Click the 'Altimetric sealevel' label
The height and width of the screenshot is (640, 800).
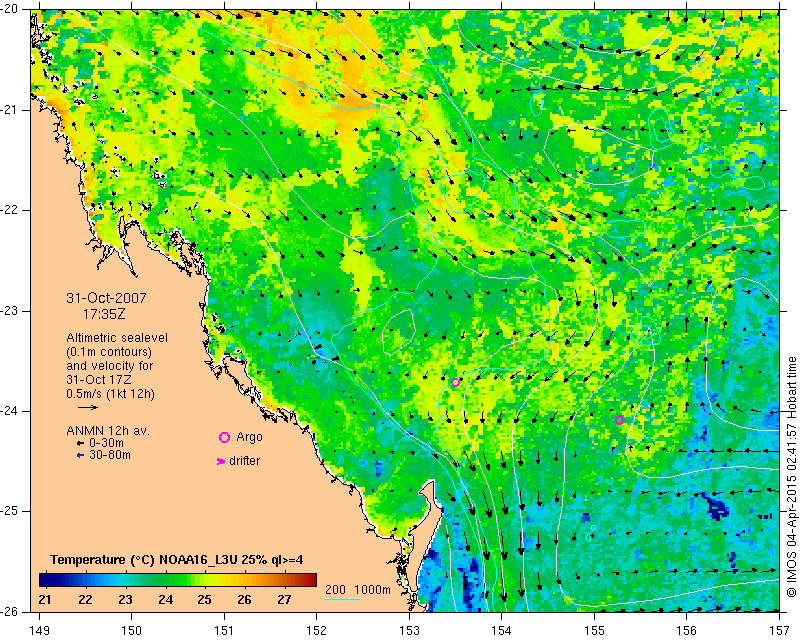pyautogui.click(x=117, y=338)
